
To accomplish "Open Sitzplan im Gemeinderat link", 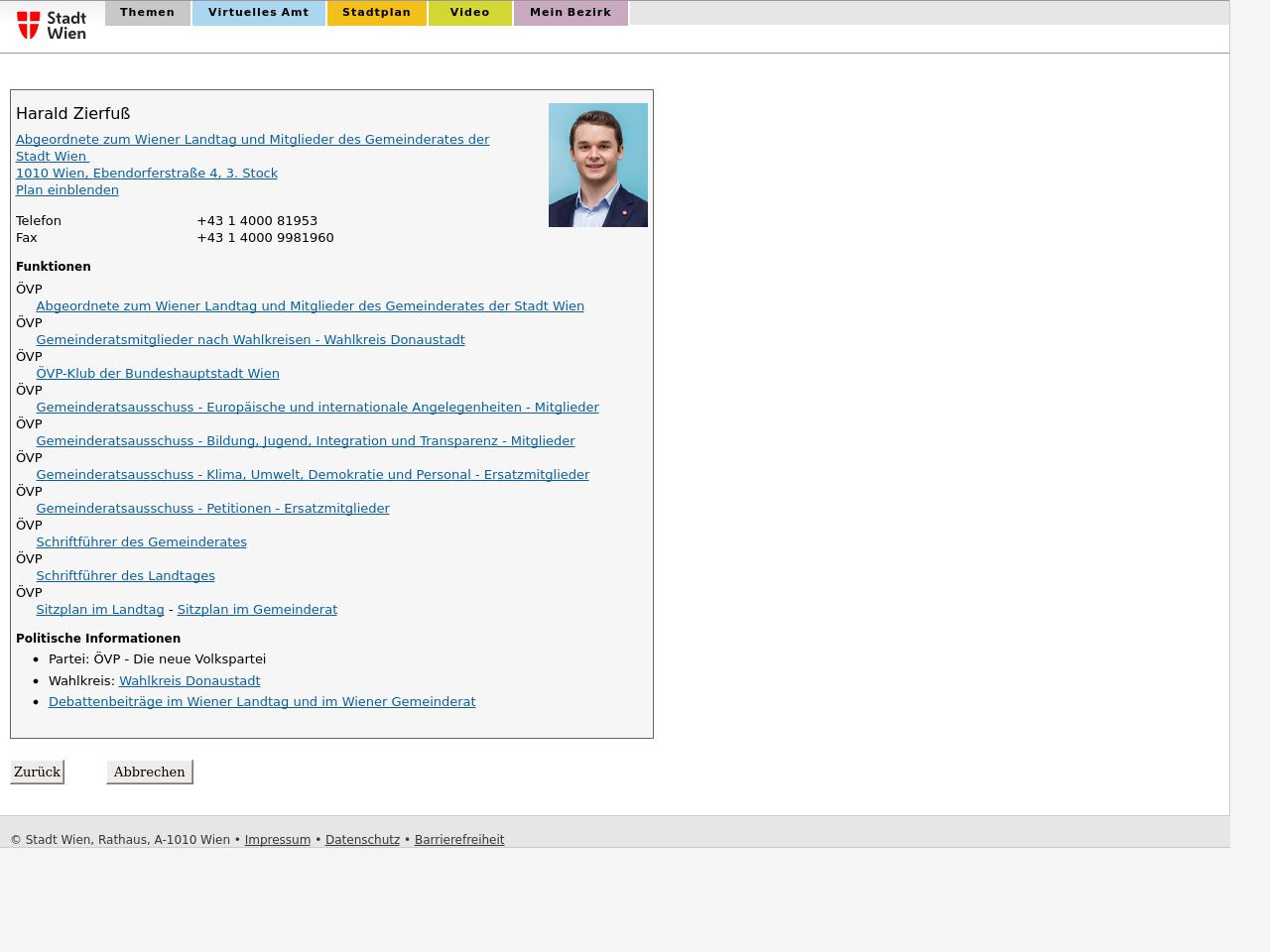I will 257,609.
